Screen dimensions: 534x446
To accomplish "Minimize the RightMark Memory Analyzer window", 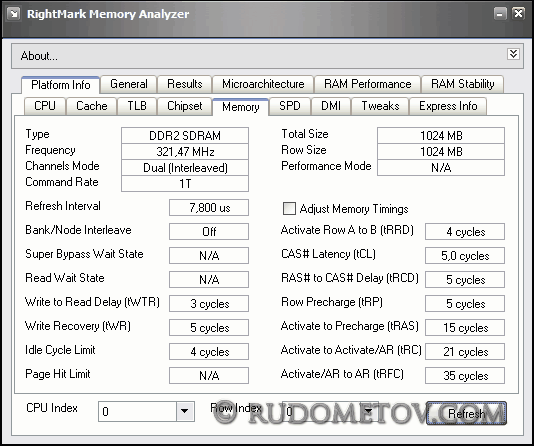I will [x=500, y=14].
